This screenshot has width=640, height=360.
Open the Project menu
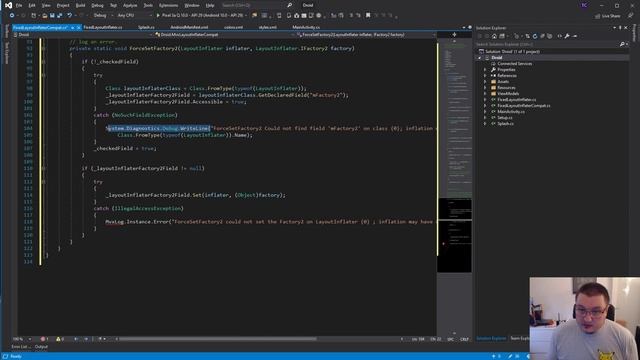63,5
